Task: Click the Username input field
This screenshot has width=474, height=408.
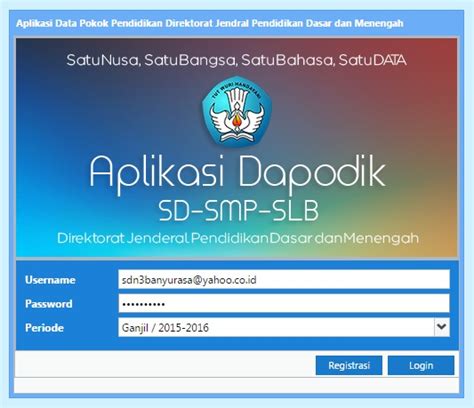Action: (284, 279)
